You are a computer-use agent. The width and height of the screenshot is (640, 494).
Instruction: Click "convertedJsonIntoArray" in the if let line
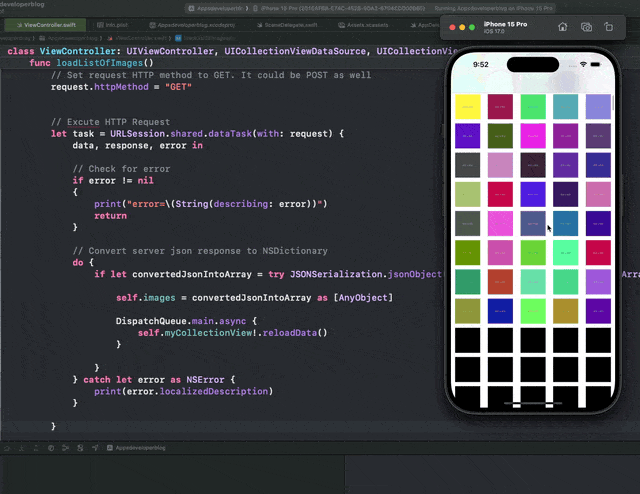192,274
